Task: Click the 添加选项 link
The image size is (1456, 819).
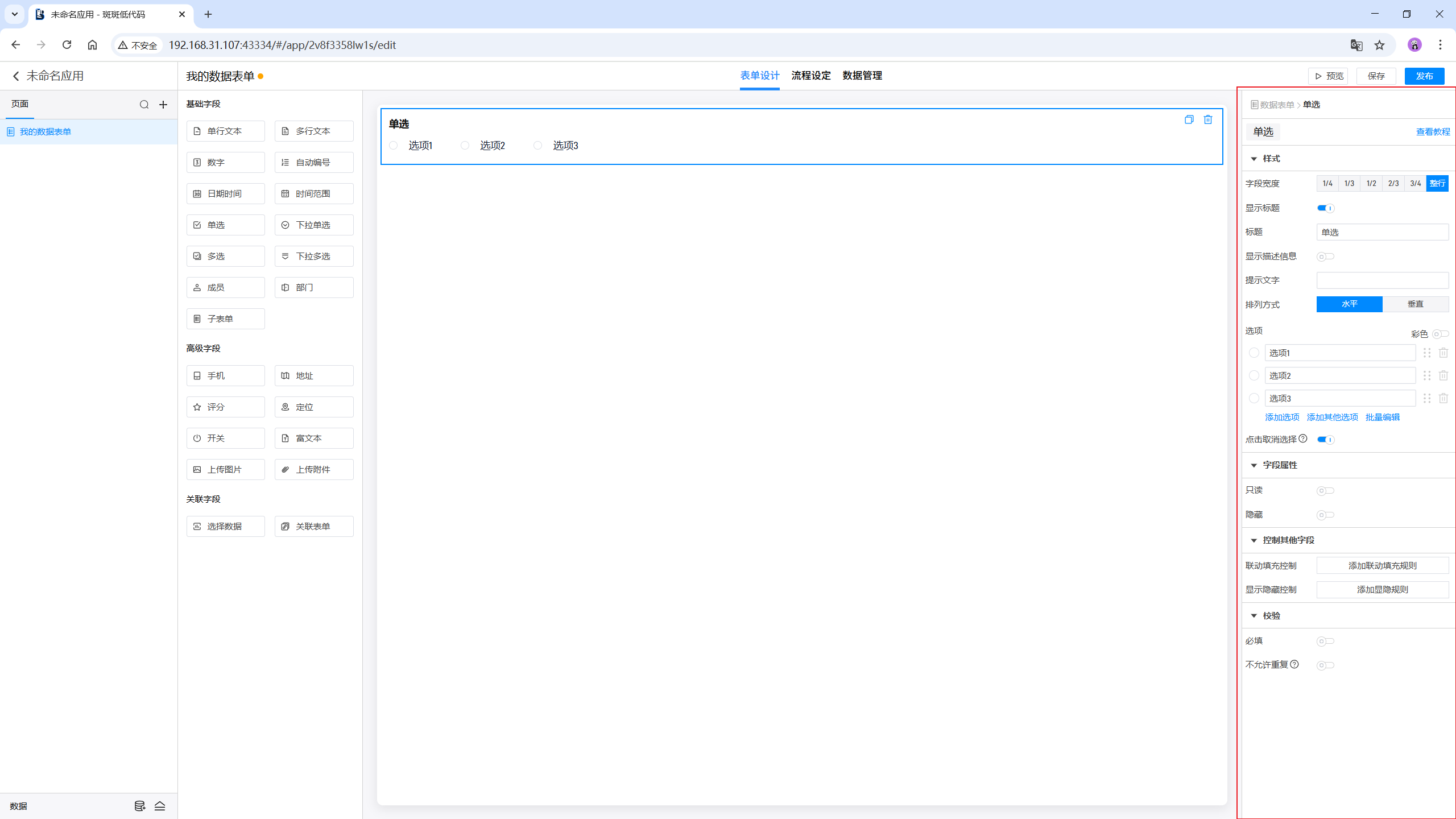Action: tap(1282, 417)
